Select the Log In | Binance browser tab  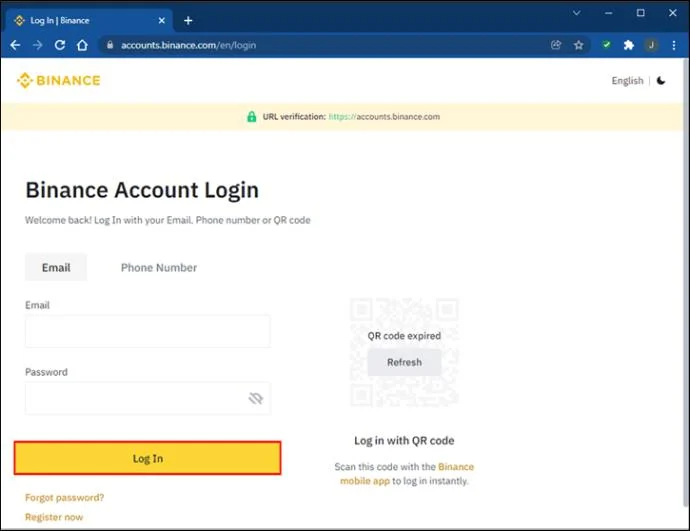click(x=88, y=20)
